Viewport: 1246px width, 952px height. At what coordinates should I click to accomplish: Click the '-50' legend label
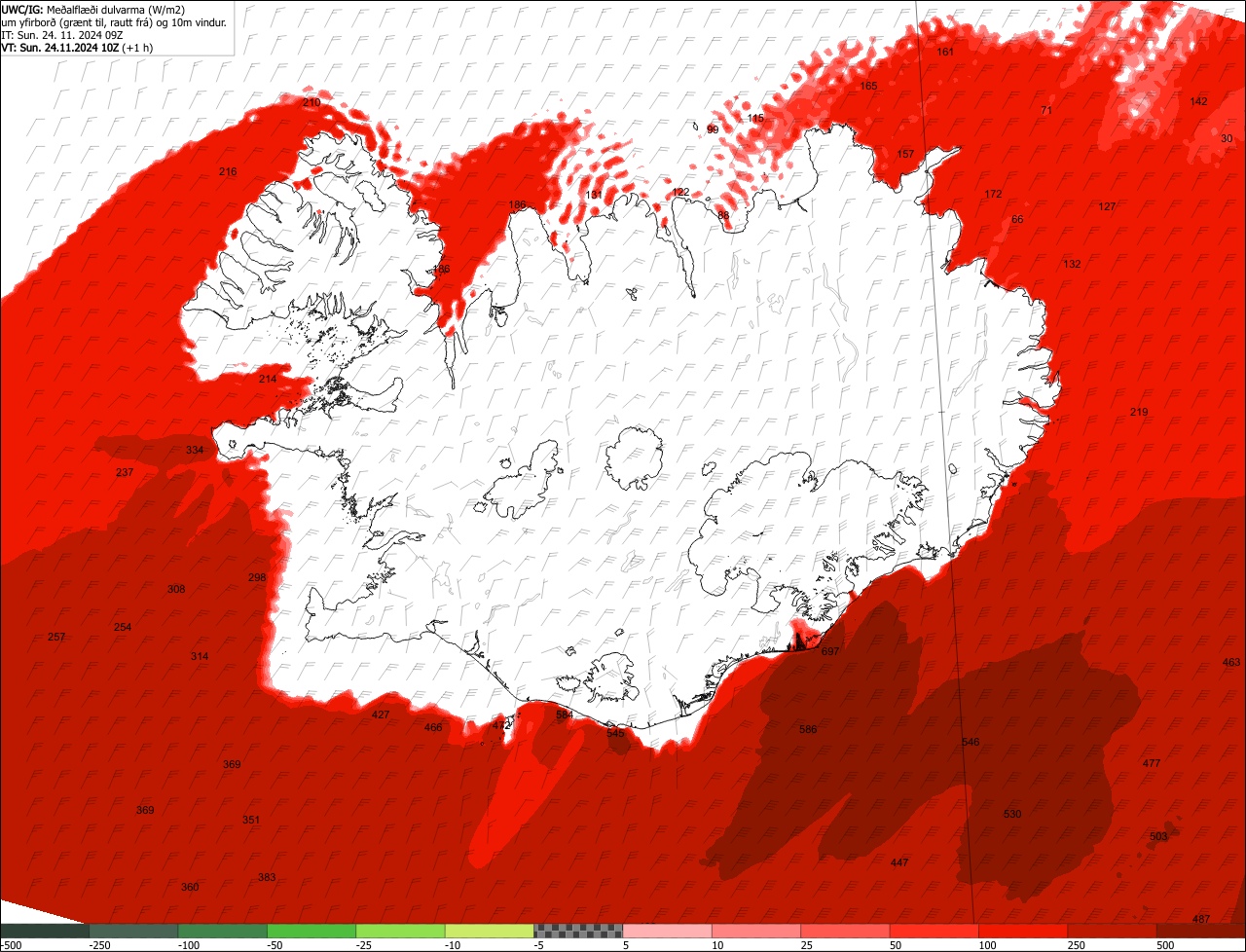click(x=275, y=945)
